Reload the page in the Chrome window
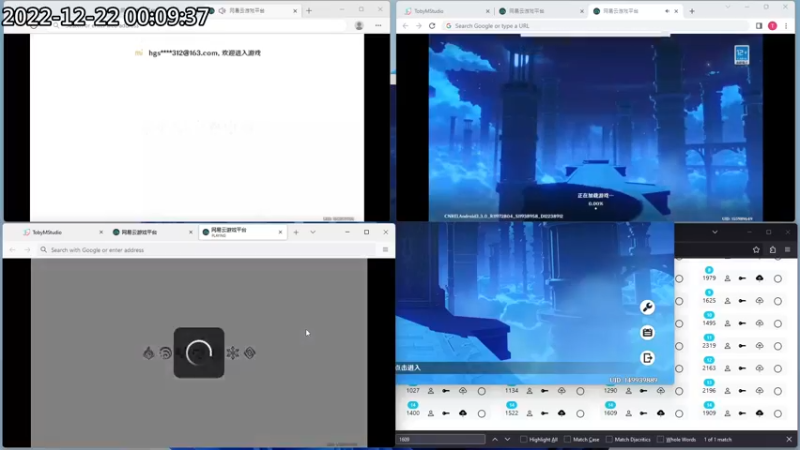 pyautogui.click(x=432, y=26)
